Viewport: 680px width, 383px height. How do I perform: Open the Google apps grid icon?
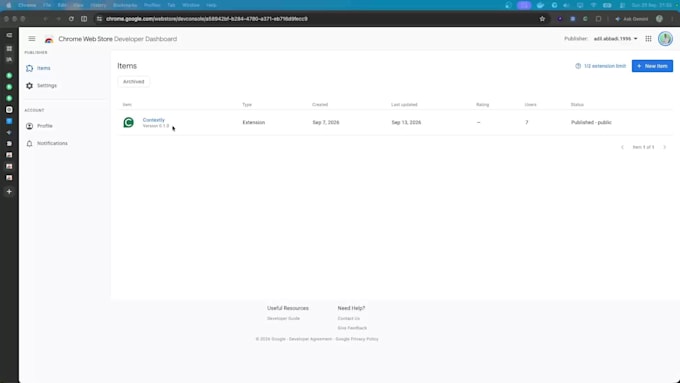coord(648,39)
